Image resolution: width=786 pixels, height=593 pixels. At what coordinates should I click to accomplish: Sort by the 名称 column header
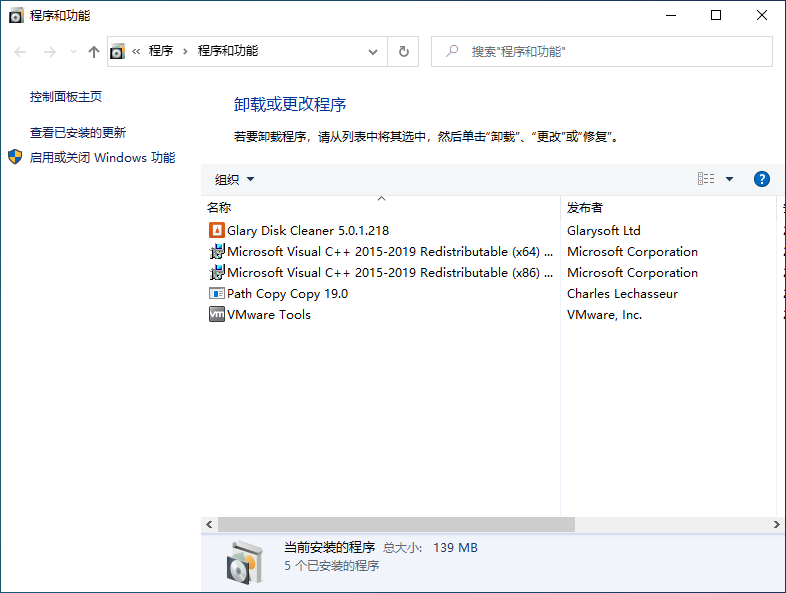pos(381,208)
